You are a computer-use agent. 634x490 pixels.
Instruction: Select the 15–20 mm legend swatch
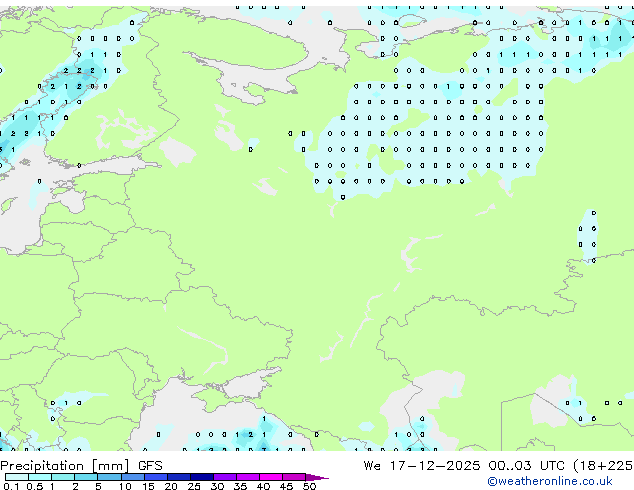pos(156,477)
